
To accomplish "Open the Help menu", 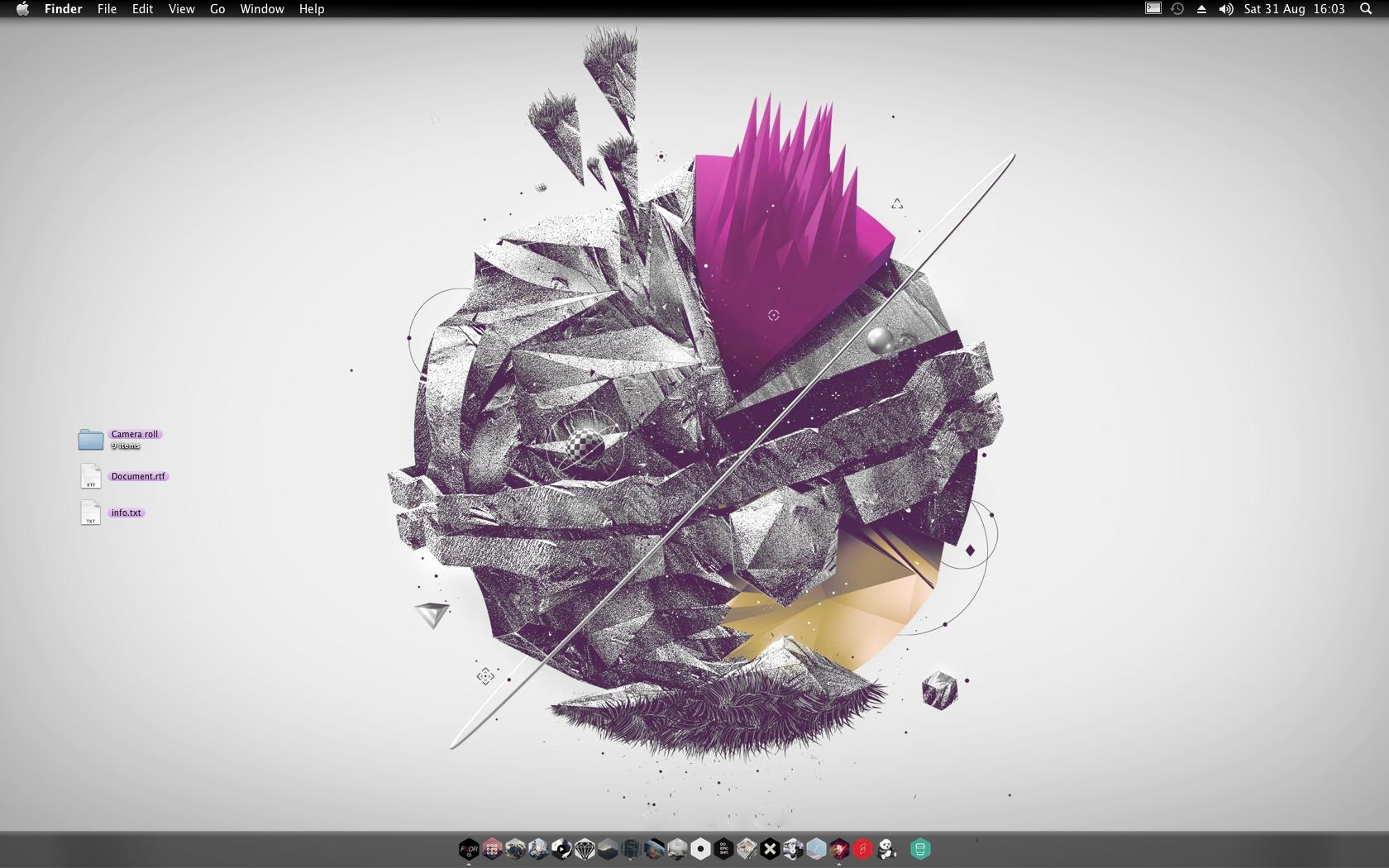I will coord(312,9).
